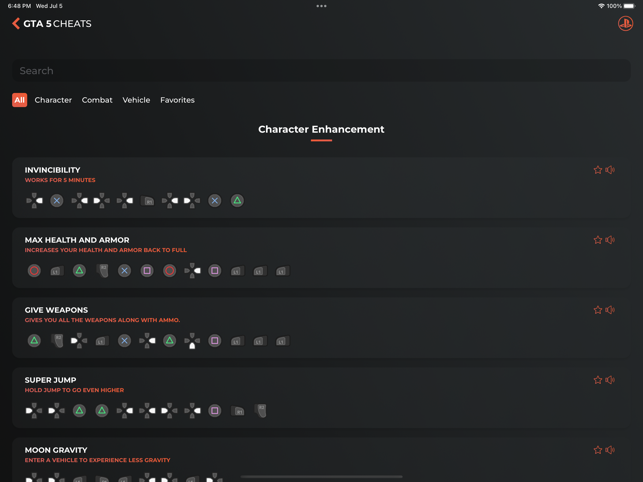Screen dimensions: 643x482
Task: Click the R2 trigger icon in Max Health row
Action: click(x=102, y=271)
